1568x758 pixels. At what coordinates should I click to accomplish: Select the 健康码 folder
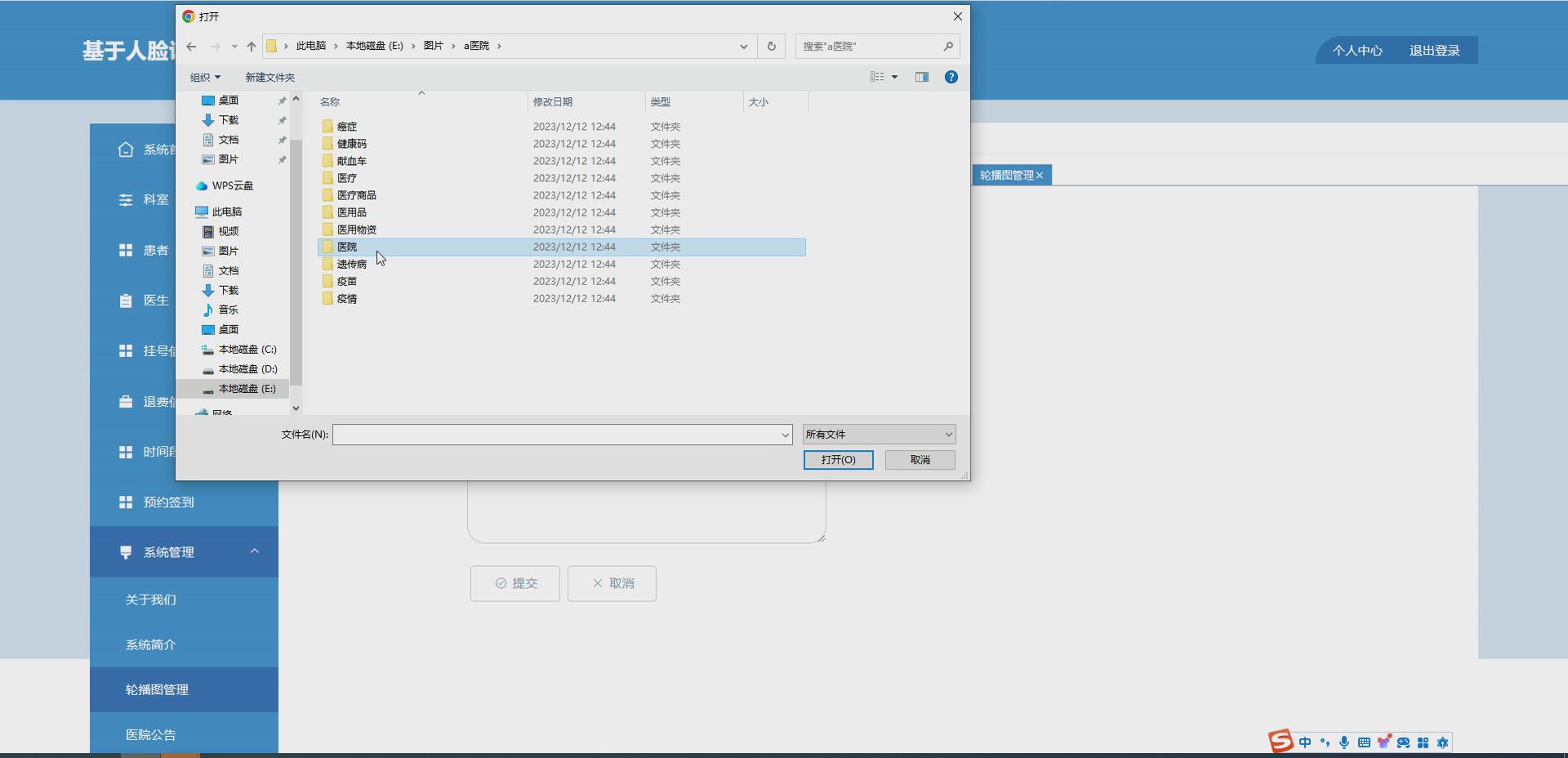pos(352,144)
